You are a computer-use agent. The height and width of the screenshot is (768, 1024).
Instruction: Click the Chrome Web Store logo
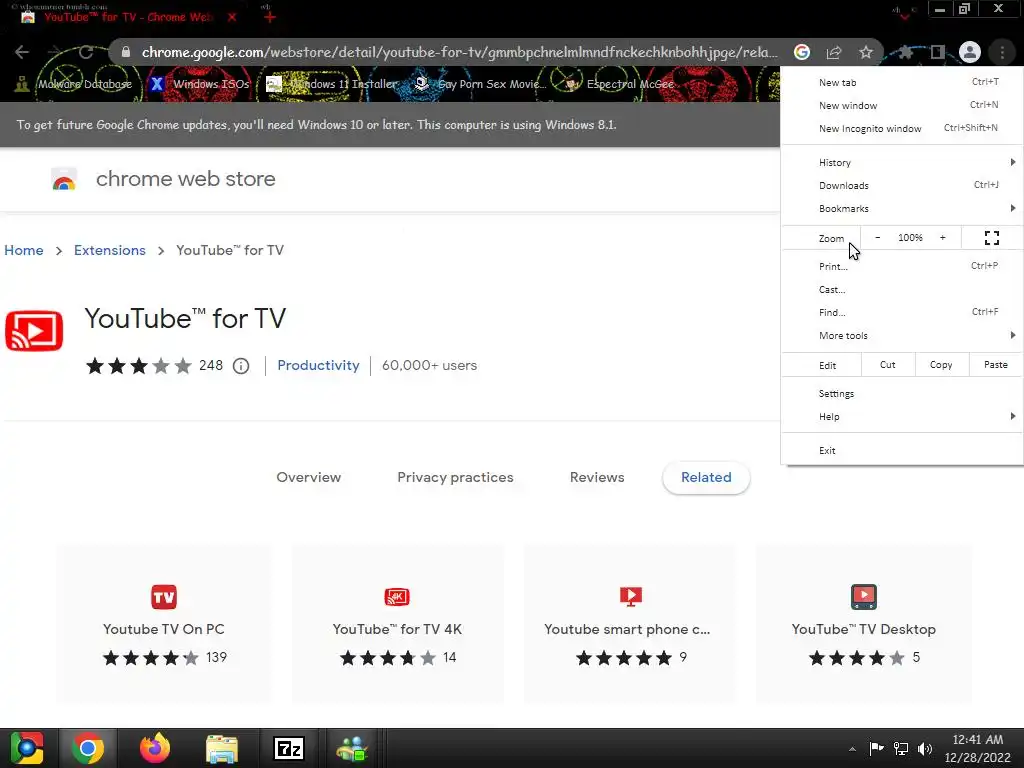click(64, 179)
